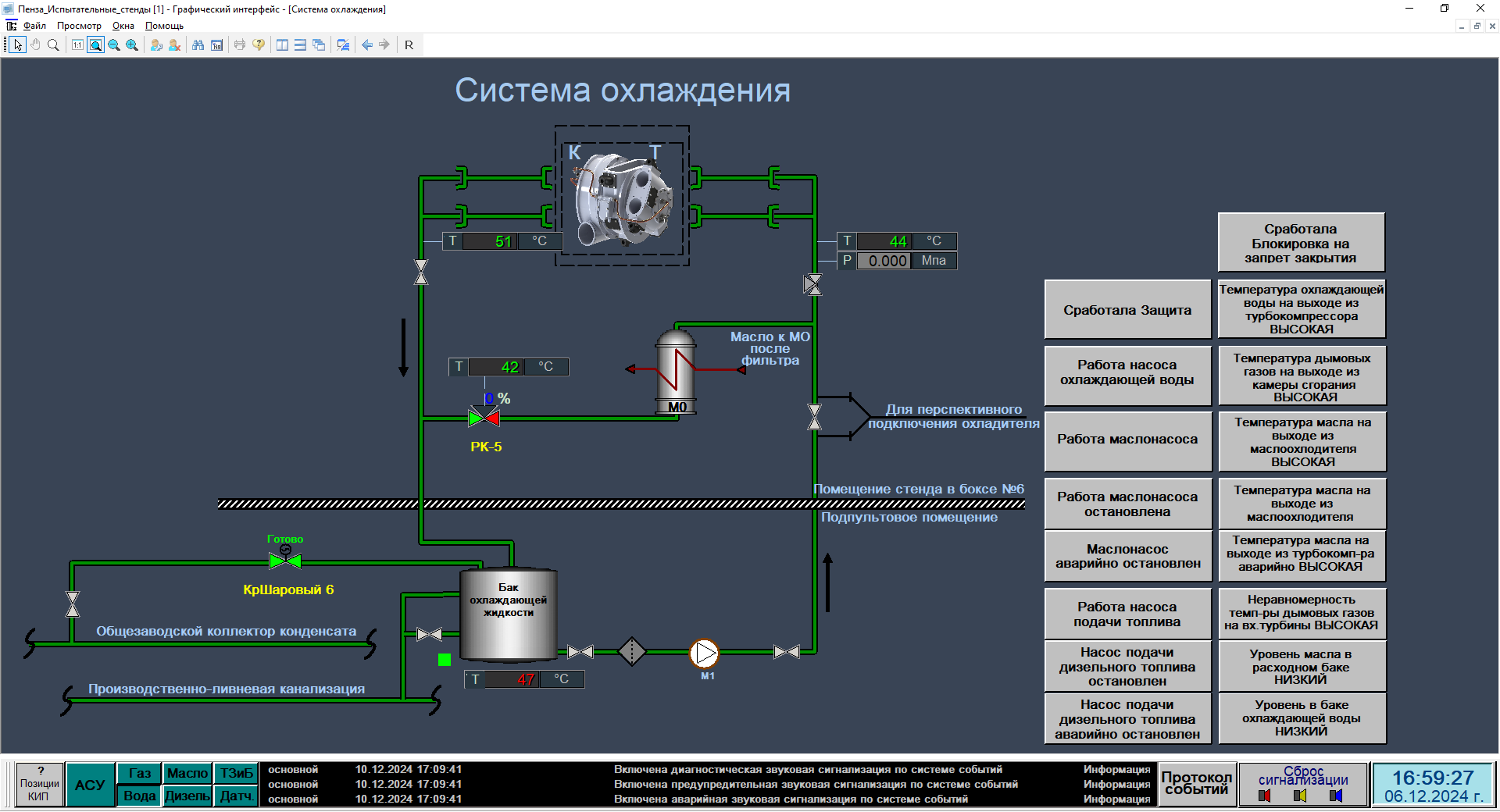Open binoculars search tool

[x=198, y=45]
